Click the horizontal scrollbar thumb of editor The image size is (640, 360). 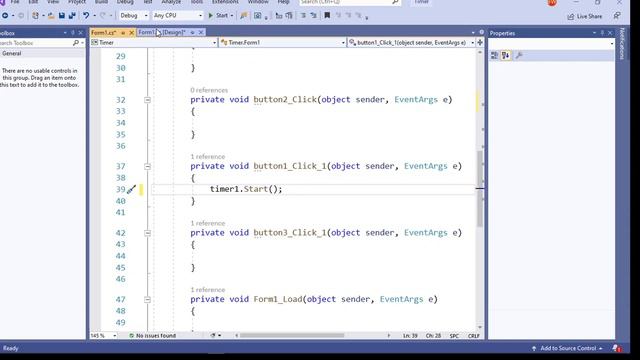click(292, 336)
